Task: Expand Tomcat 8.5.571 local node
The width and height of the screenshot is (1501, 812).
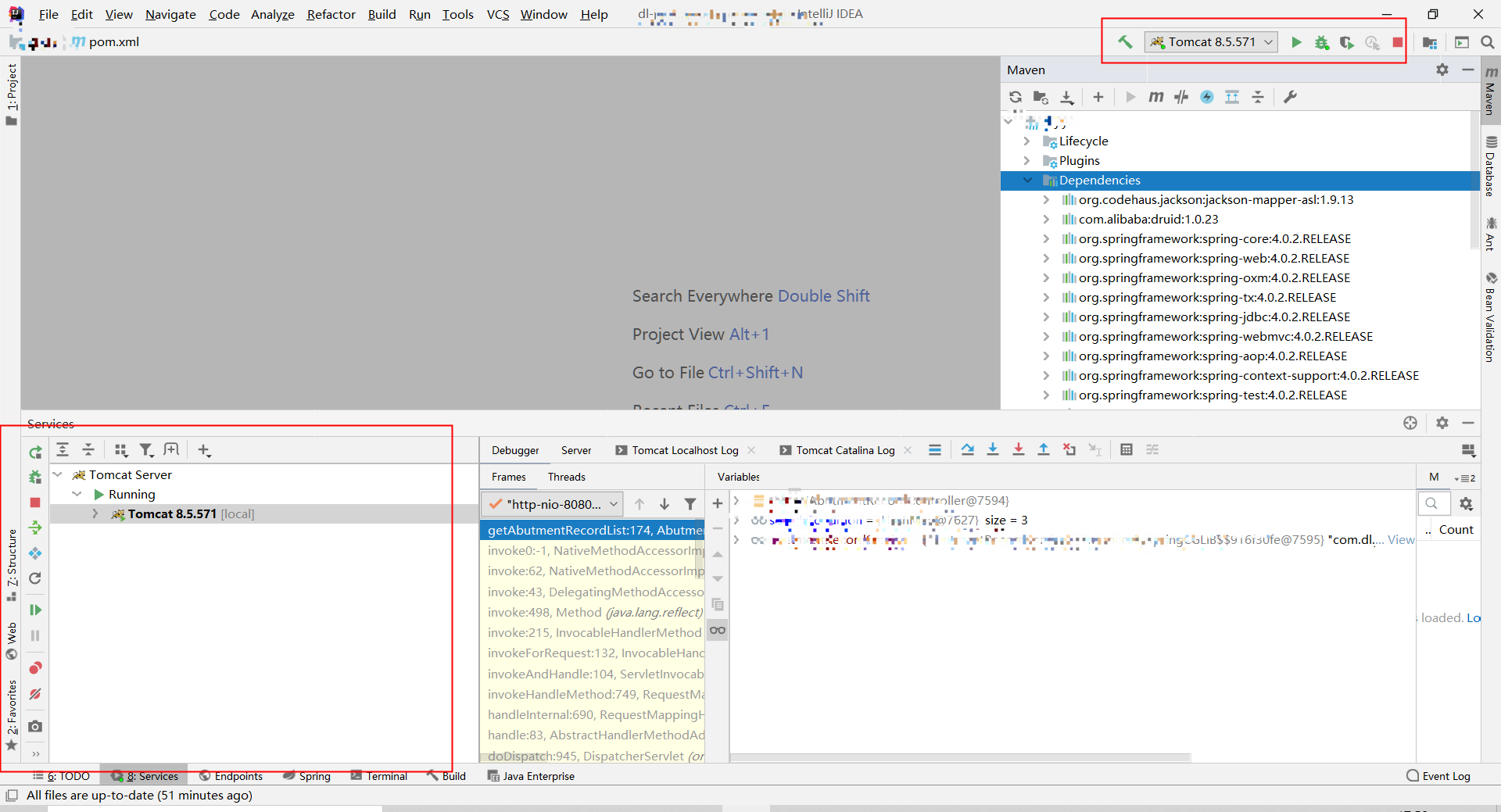Action: (95, 513)
